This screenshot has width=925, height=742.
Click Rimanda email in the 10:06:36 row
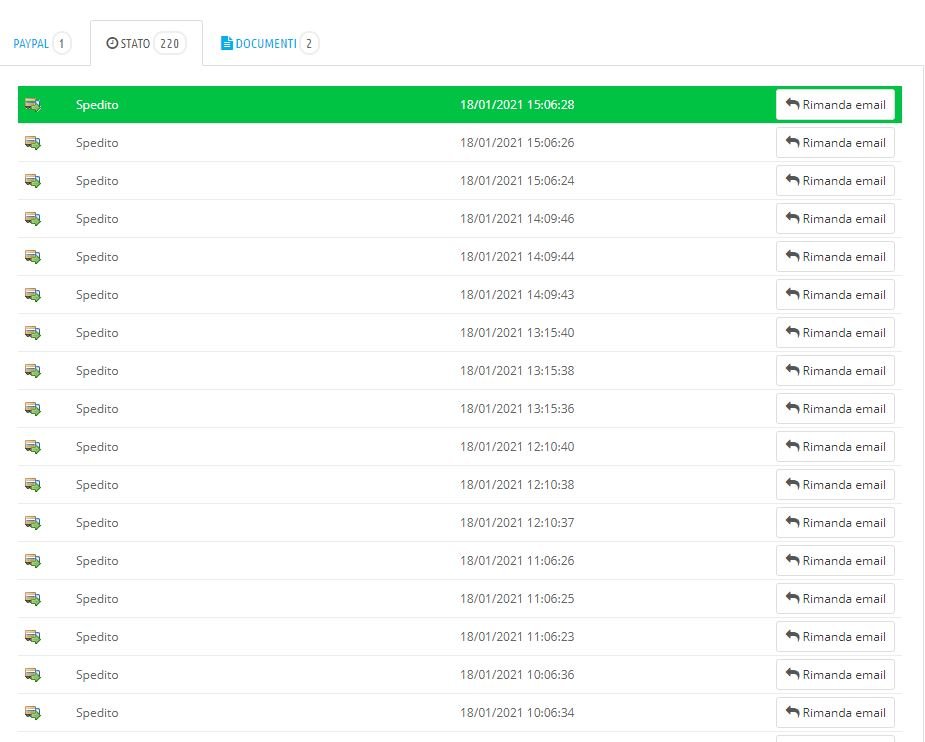(x=835, y=675)
